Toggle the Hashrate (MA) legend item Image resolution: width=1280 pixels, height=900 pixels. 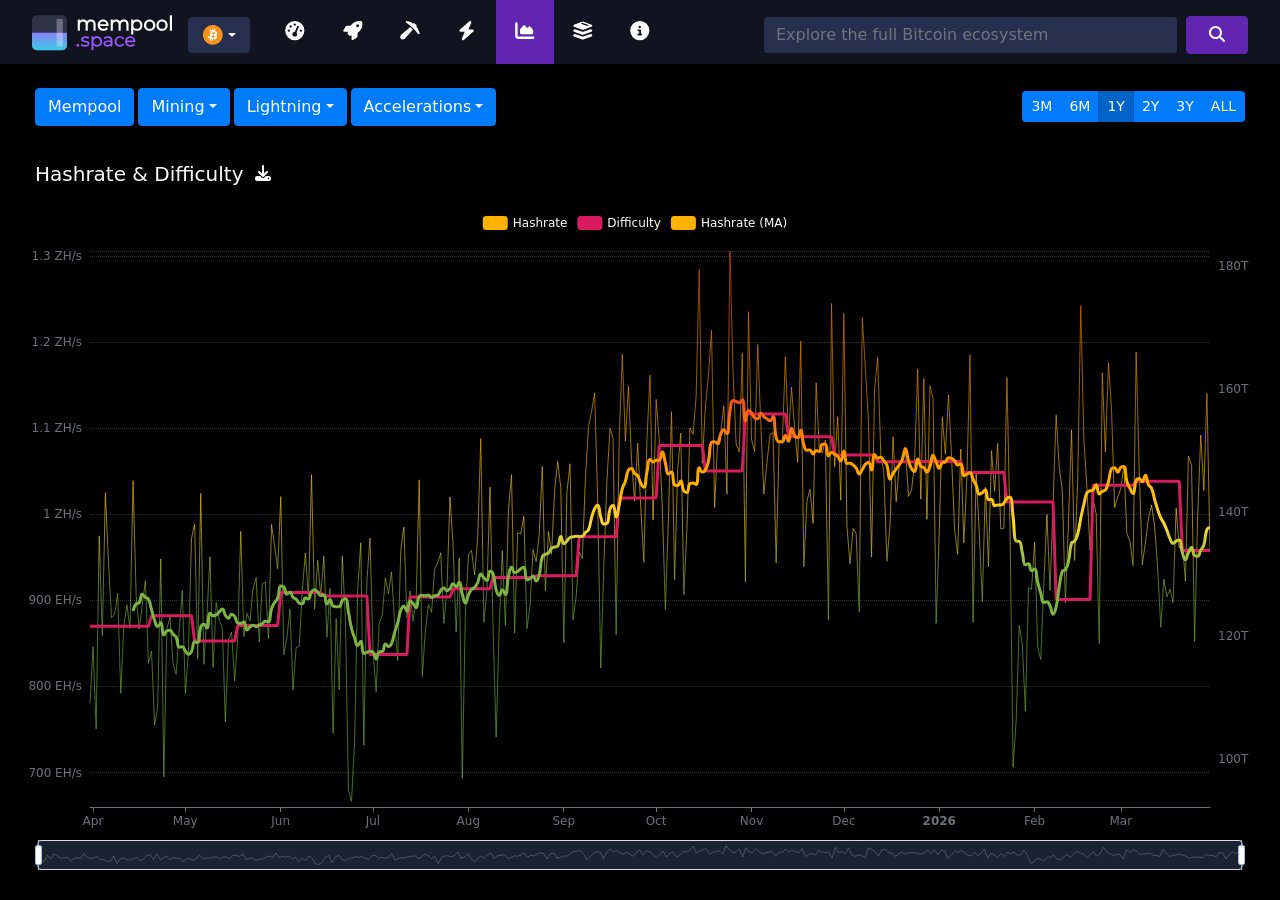pos(728,223)
